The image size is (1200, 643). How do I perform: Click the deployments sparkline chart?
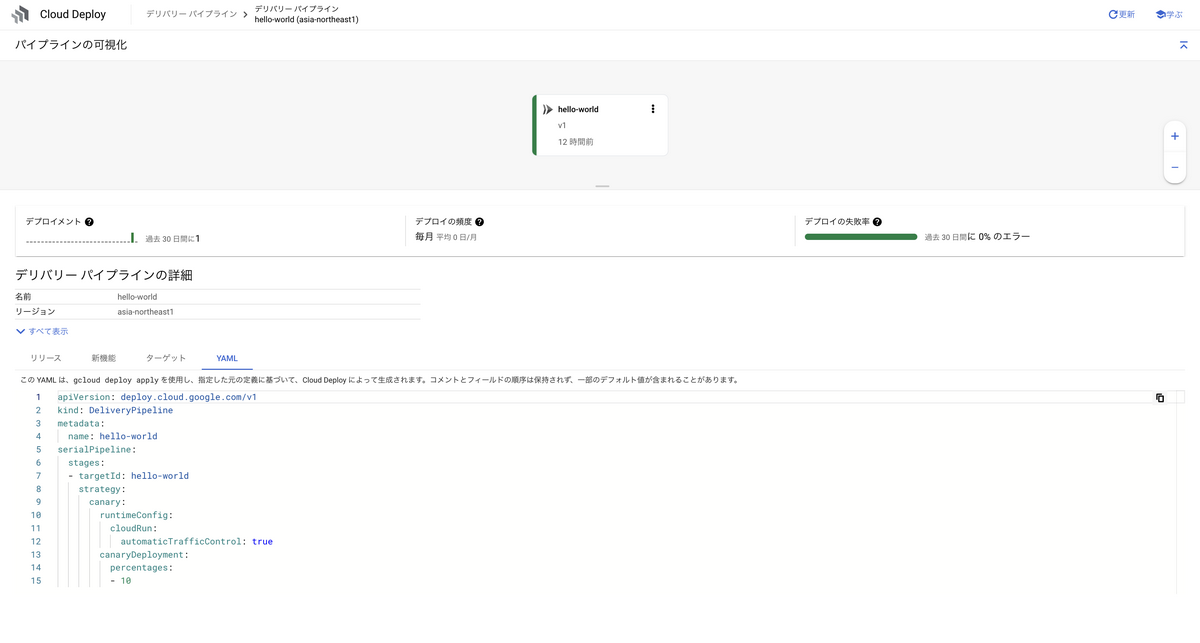tap(81, 238)
